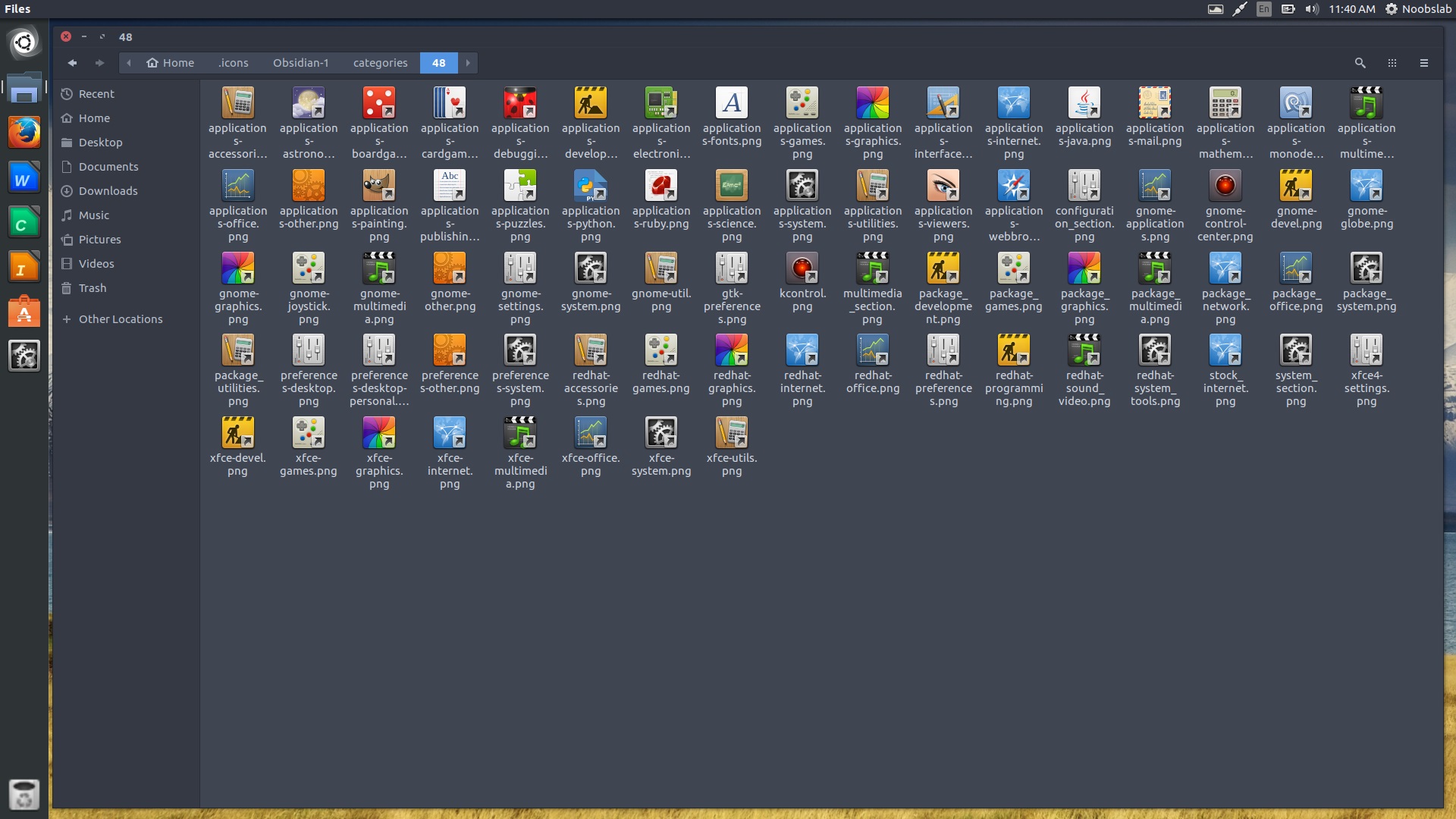Select the xfce-internet.png file
The height and width of the screenshot is (819, 1456).
tap(449, 432)
